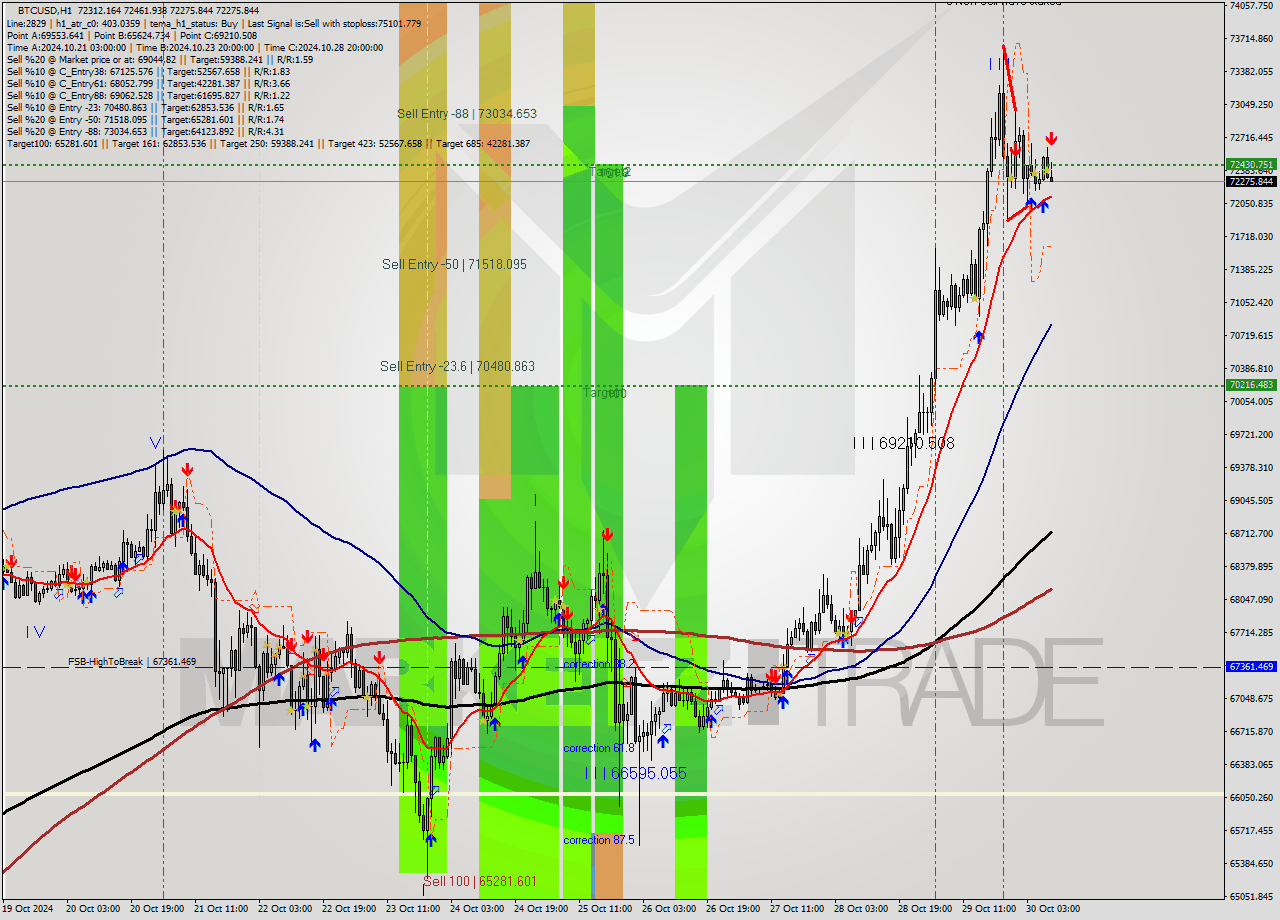Click the 'Sell Entry -88 | 73034.653' chart label
Image resolution: width=1280 pixels, height=920 pixels.
tap(467, 114)
